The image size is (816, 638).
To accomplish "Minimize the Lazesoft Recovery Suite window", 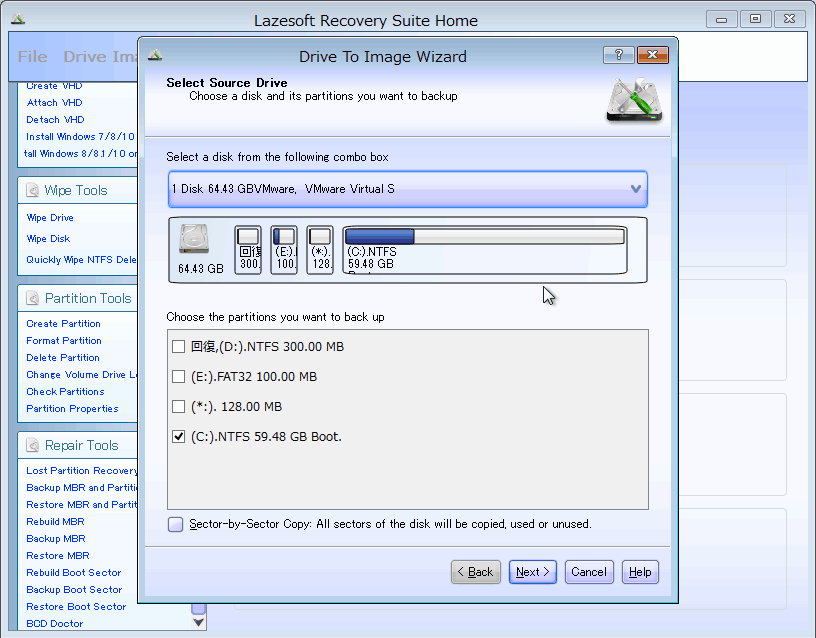I will (x=721, y=19).
